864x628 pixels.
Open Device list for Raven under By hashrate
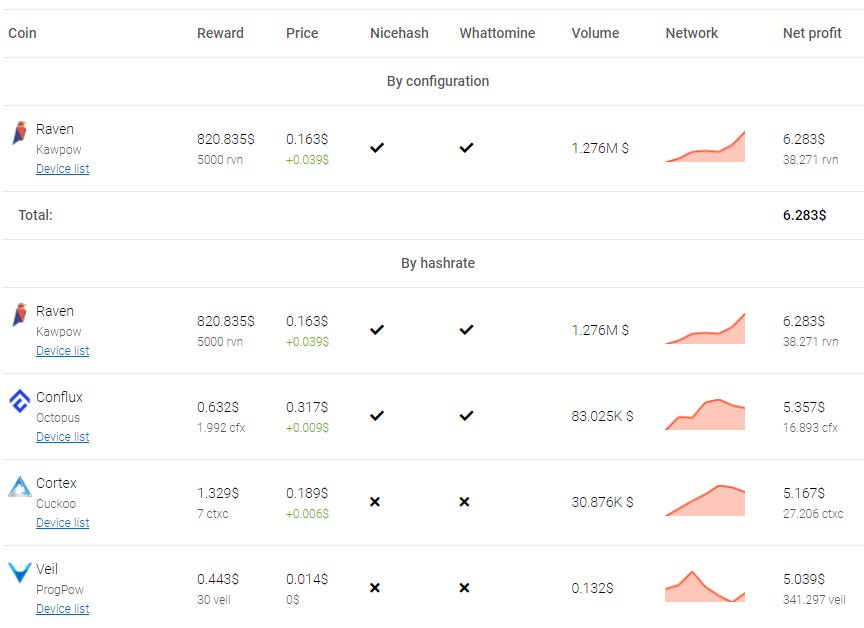point(62,351)
